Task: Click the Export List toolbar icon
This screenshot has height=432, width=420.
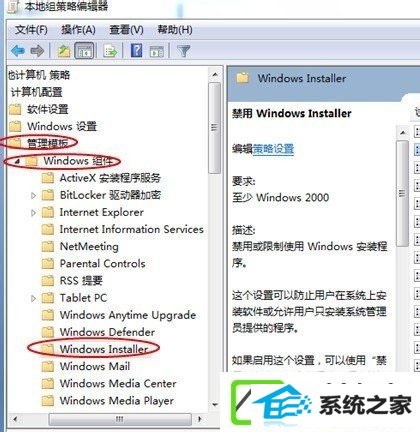Action: [x=111, y=51]
